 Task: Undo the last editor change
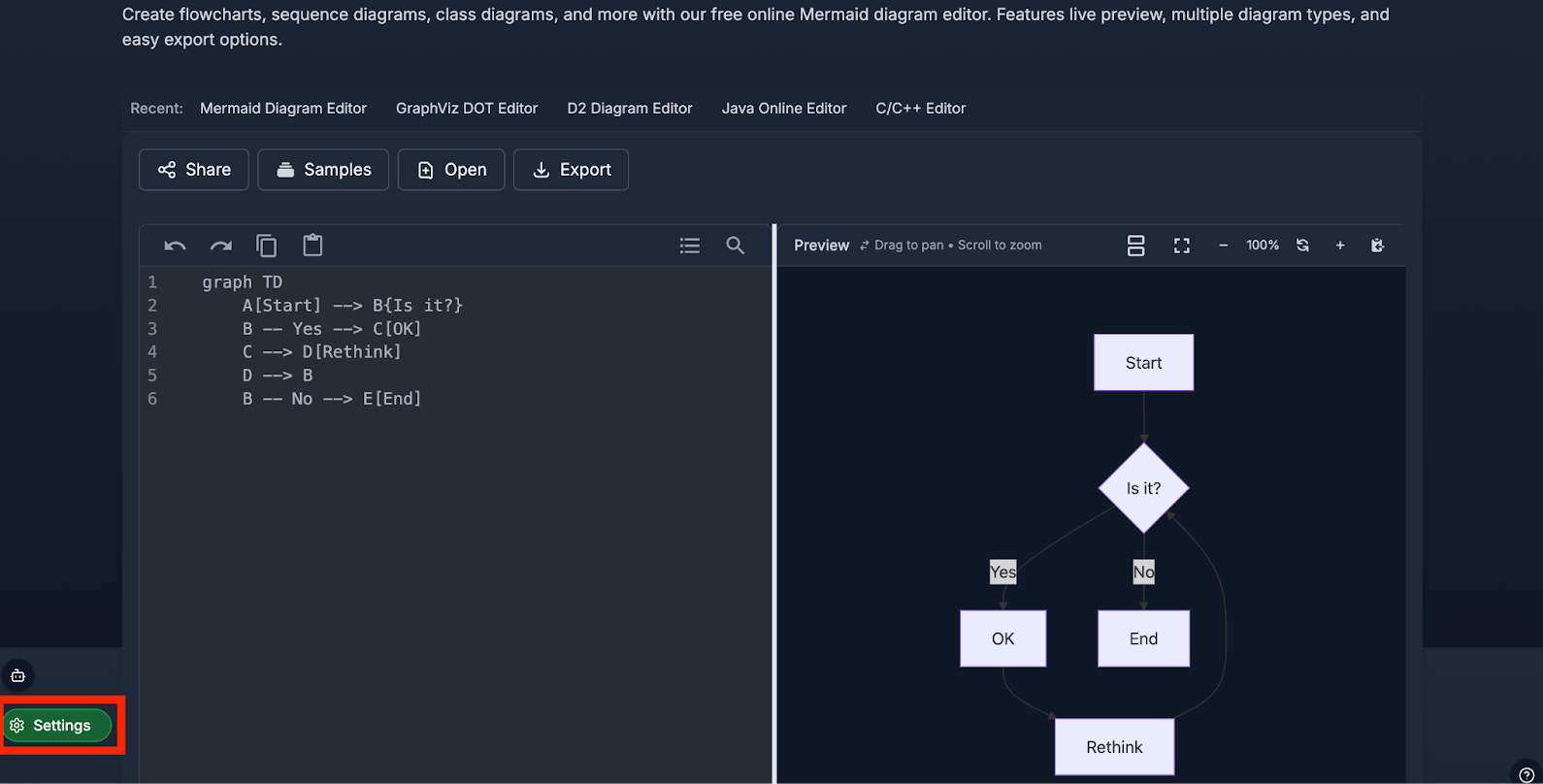(175, 245)
